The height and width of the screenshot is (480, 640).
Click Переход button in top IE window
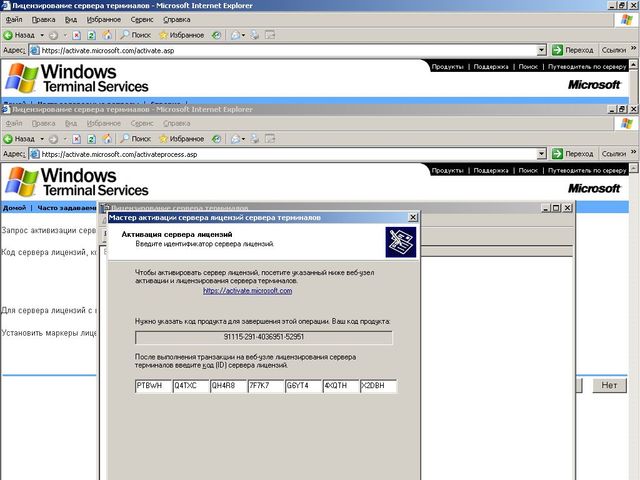click(x=572, y=50)
